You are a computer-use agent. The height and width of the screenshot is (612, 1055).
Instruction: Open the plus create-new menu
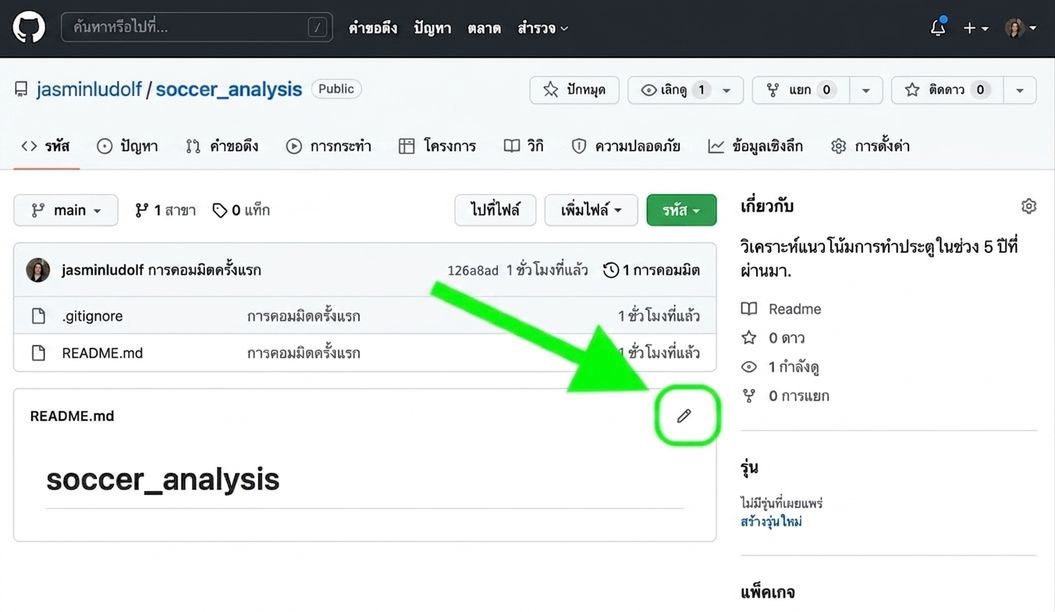[976, 28]
